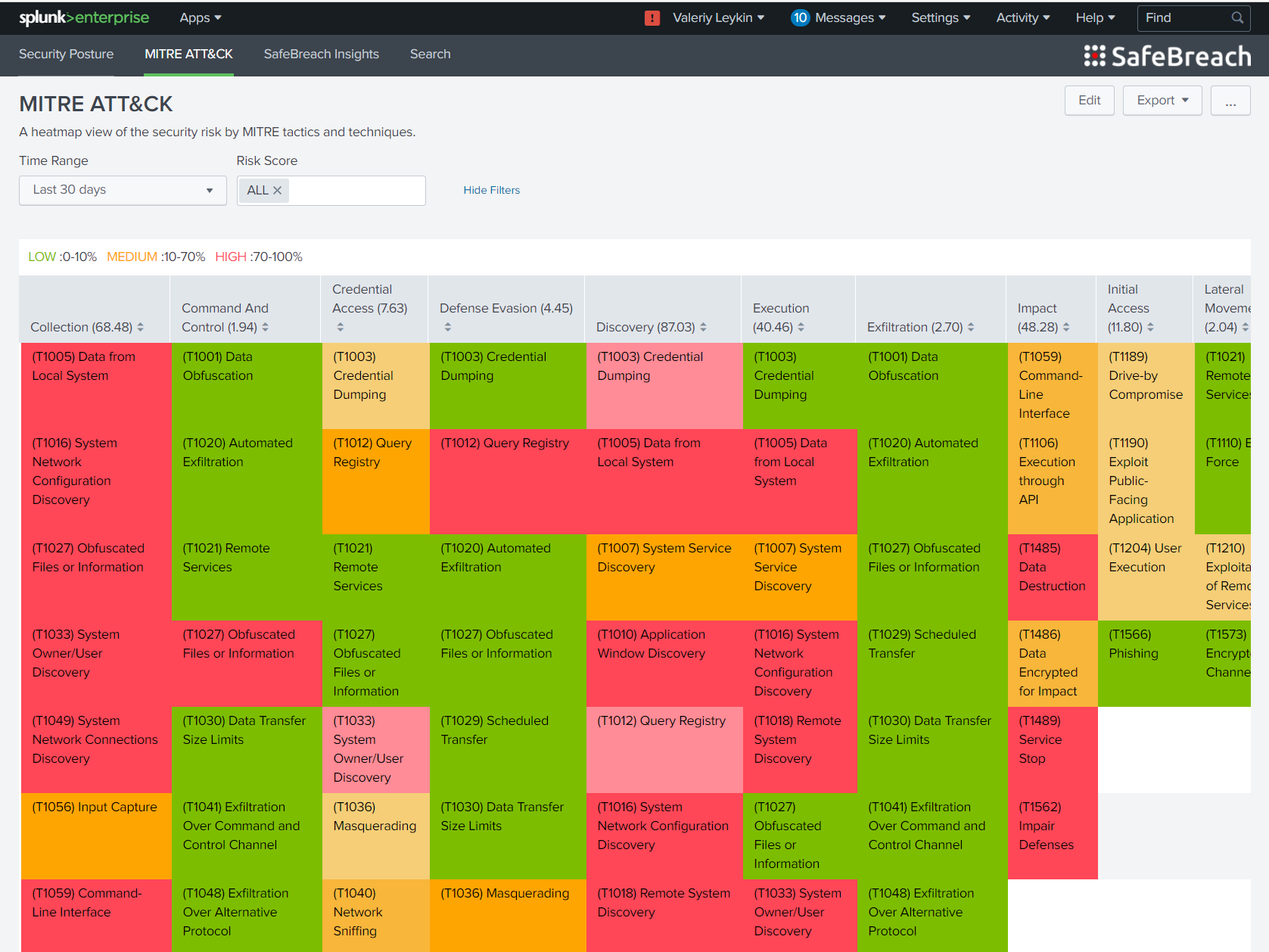The width and height of the screenshot is (1269, 952).
Task: Sort by Execution column arrows
Action: coord(801,327)
